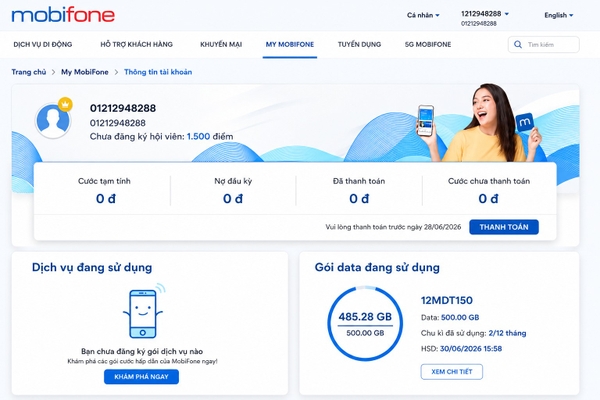Click the woman holding phone banner image
The image size is (600, 400).
(481, 122)
